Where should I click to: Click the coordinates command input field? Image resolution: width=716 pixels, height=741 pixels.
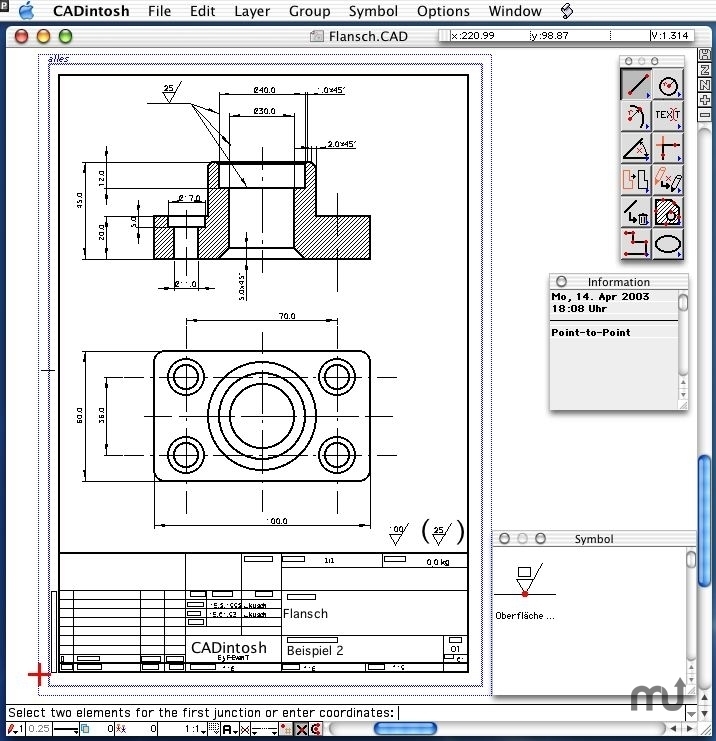click(538, 713)
